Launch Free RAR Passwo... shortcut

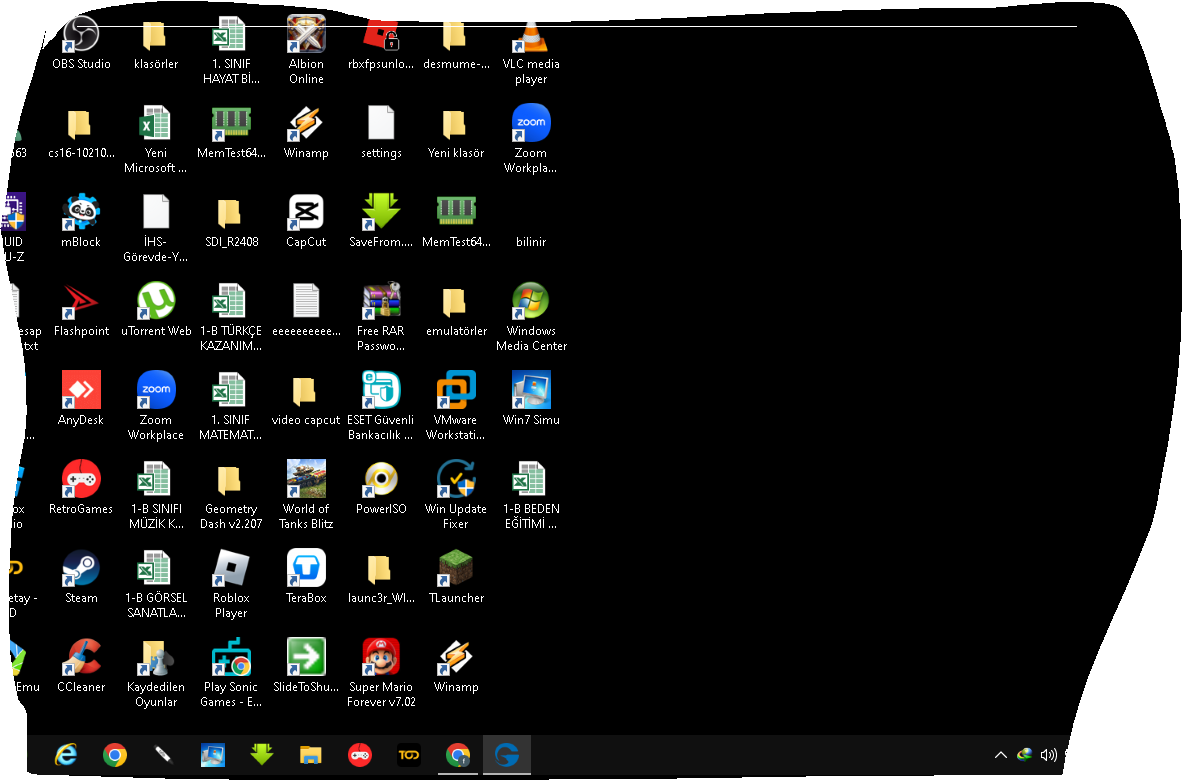[381, 317]
